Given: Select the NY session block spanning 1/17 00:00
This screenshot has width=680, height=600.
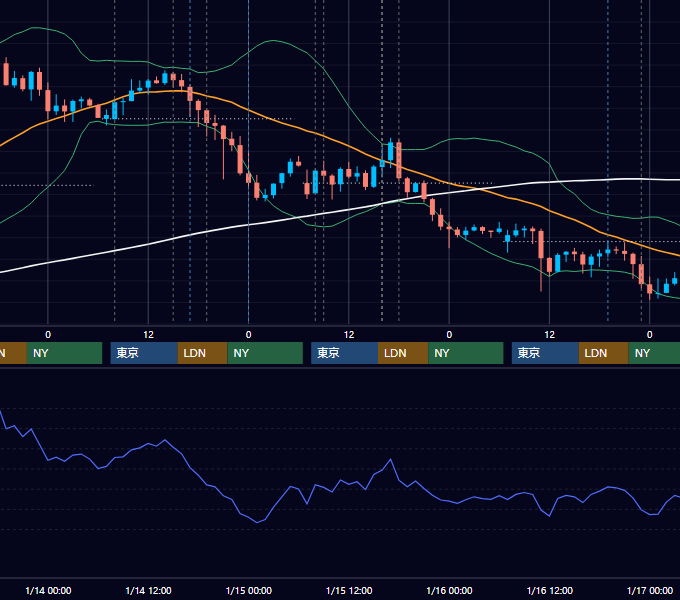Looking at the screenshot, I should coord(654,353).
